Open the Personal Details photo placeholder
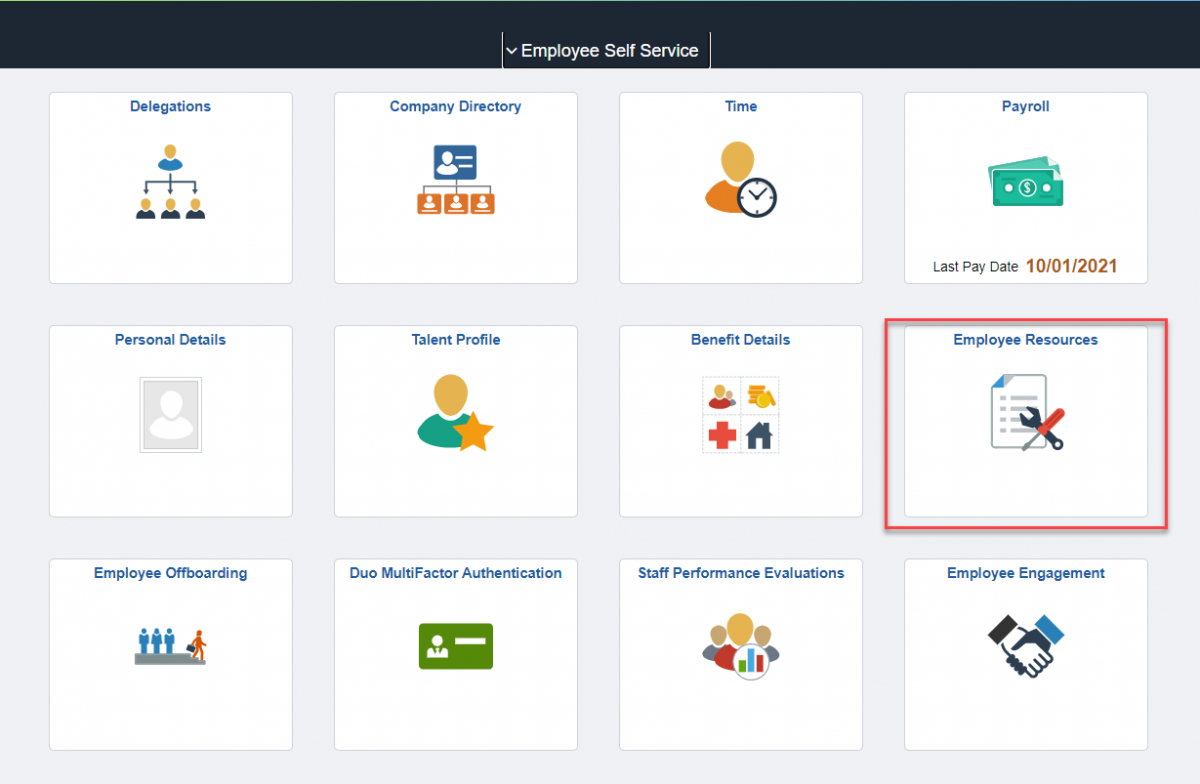Image resolution: width=1200 pixels, height=784 pixels. [171, 414]
